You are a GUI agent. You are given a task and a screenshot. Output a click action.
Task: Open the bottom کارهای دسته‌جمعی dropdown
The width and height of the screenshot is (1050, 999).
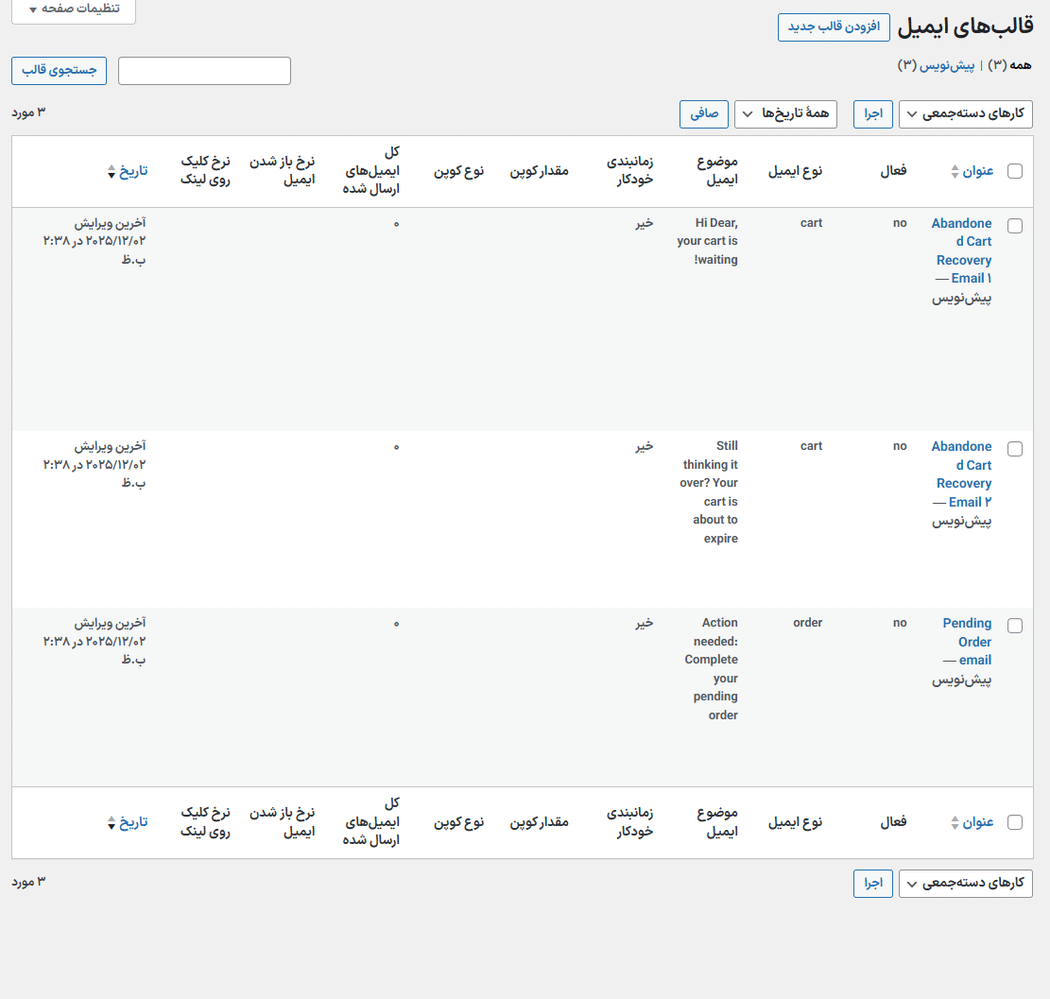pyautogui.click(x=965, y=884)
